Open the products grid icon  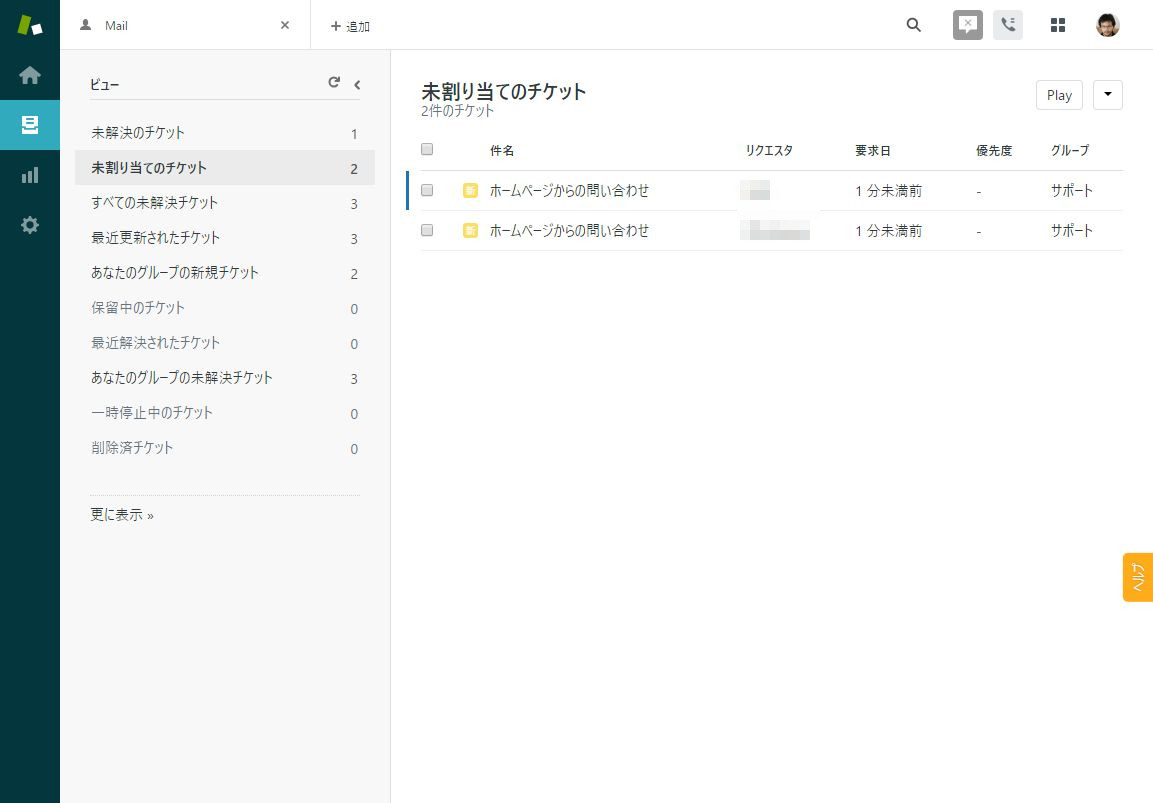(1058, 25)
